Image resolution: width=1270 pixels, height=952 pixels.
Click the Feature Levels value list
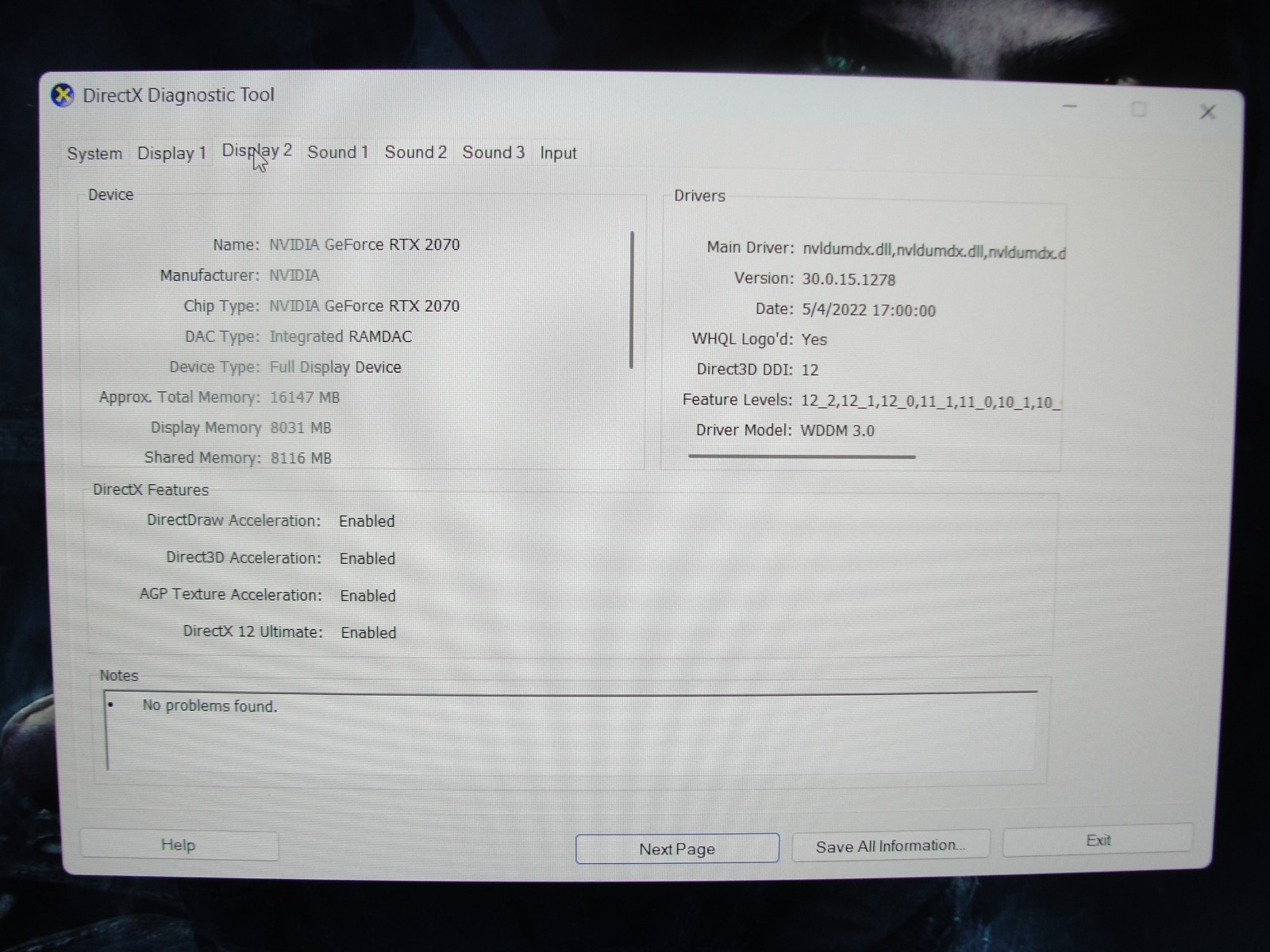[930, 401]
